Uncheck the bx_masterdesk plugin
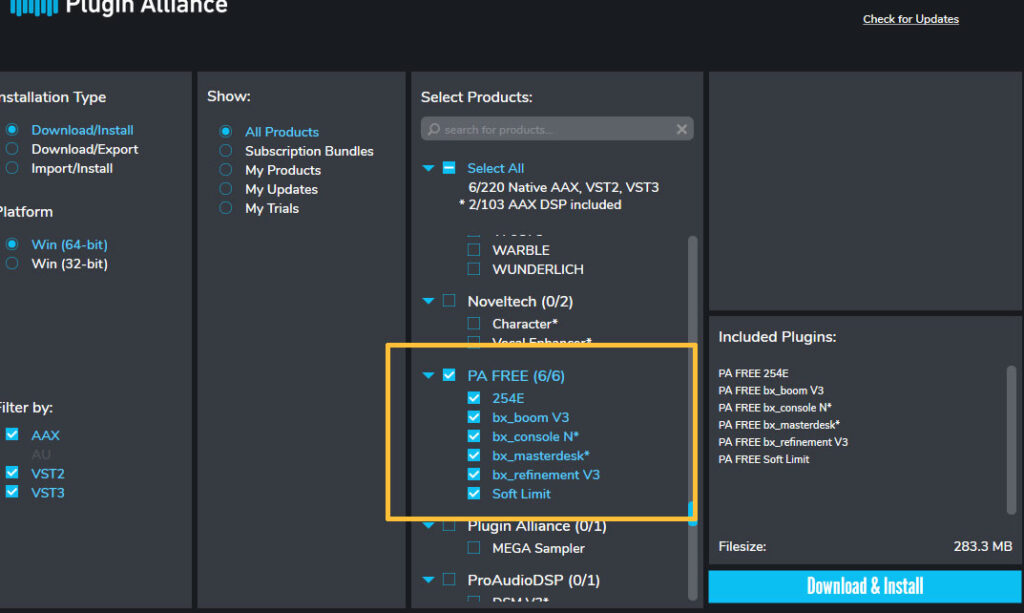This screenshot has width=1024, height=613. pyautogui.click(x=474, y=455)
